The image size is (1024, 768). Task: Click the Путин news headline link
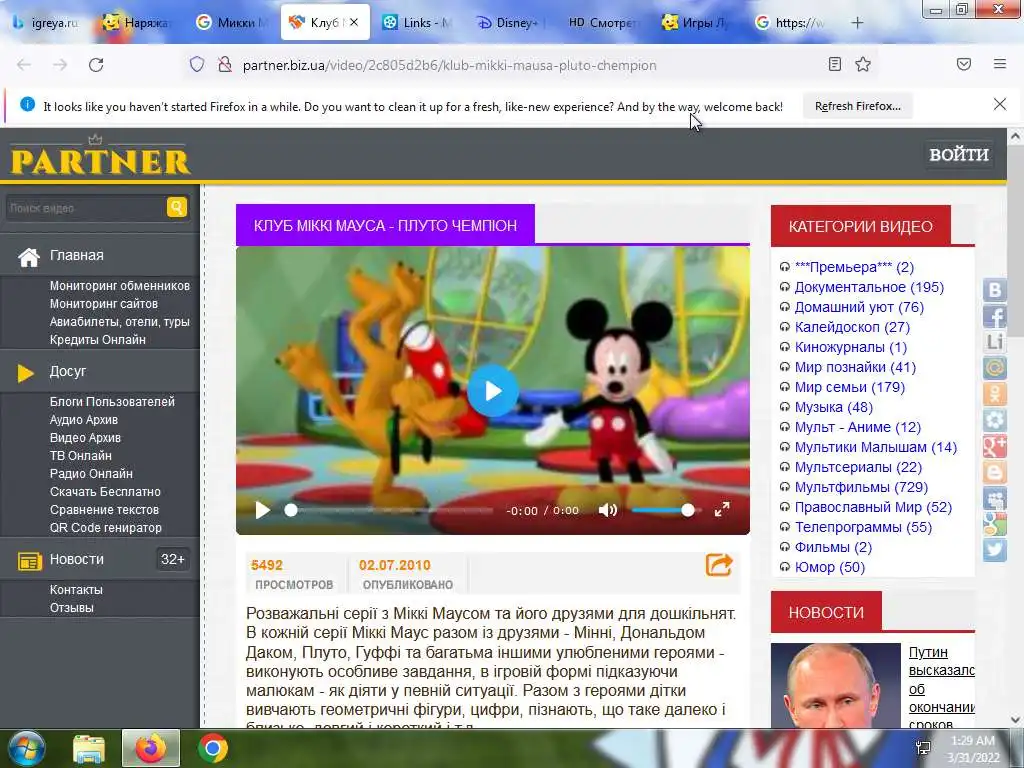coord(941,686)
